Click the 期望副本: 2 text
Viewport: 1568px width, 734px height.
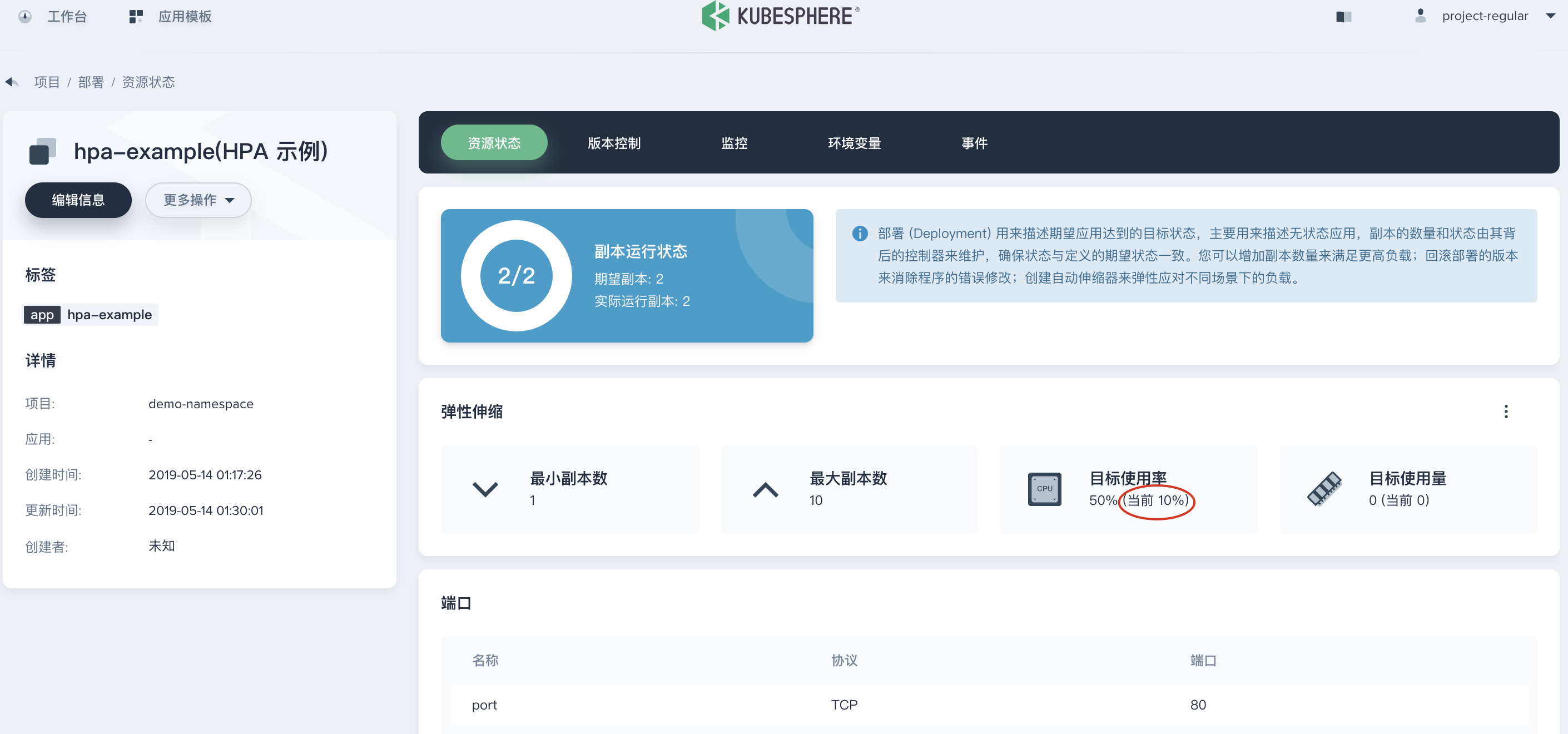(x=628, y=279)
